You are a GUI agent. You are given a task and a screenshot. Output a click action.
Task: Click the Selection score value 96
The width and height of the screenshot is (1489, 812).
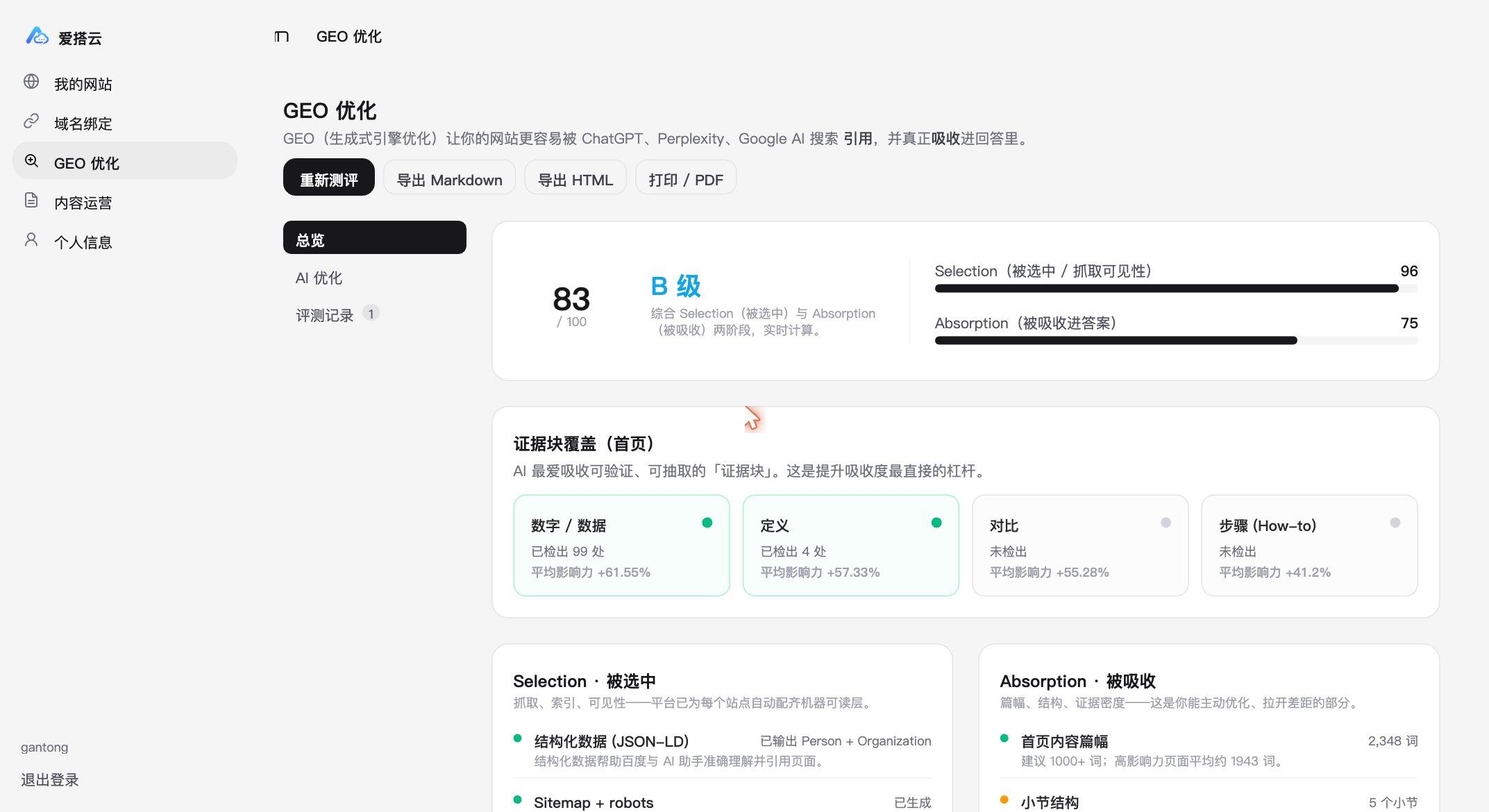click(1409, 271)
